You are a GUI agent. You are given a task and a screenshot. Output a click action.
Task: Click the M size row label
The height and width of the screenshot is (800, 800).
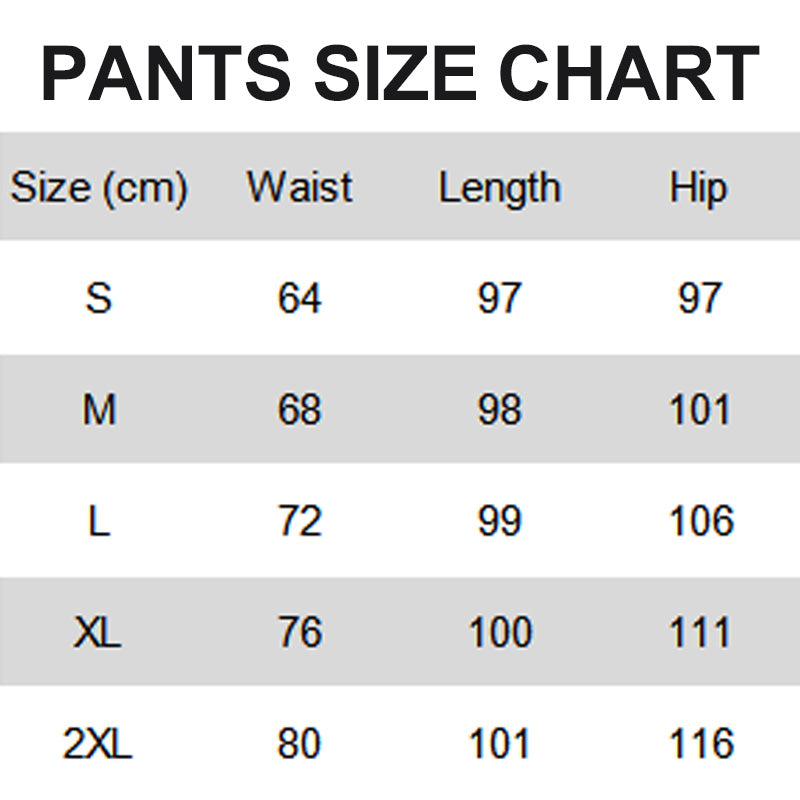point(99,410)
